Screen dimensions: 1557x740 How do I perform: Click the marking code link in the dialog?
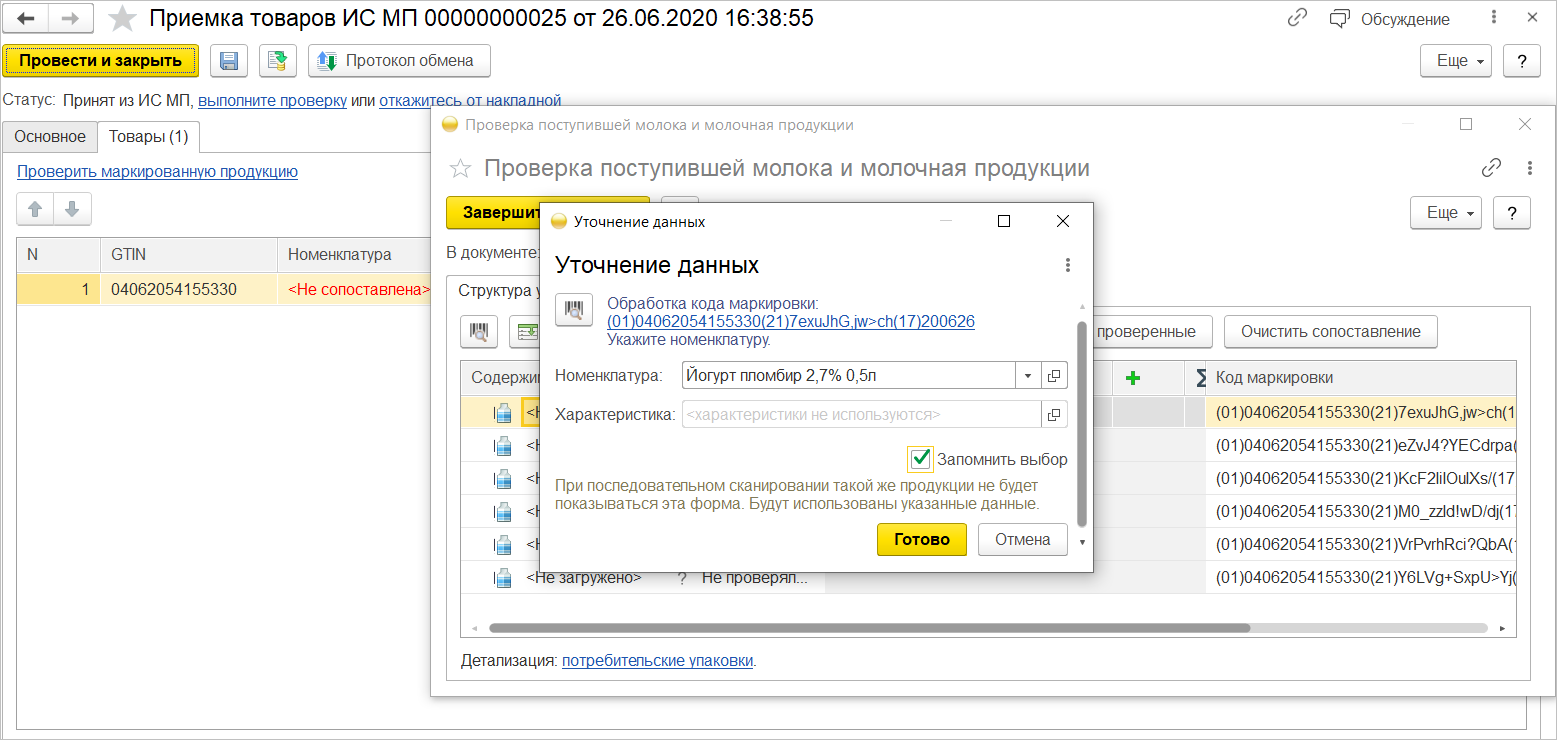[791, 321]
